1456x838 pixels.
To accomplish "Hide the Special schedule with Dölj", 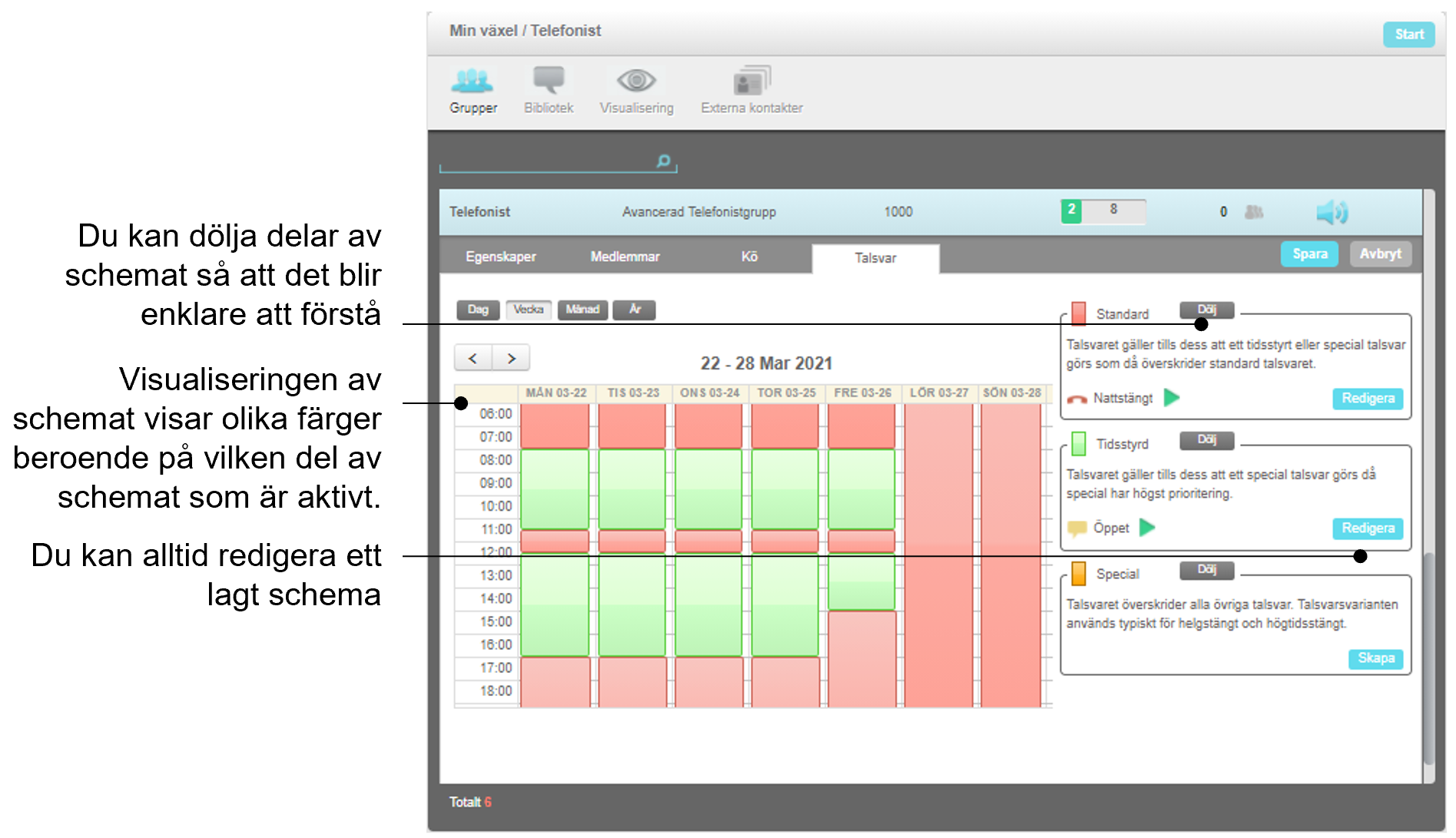I will pos(1207,569).
